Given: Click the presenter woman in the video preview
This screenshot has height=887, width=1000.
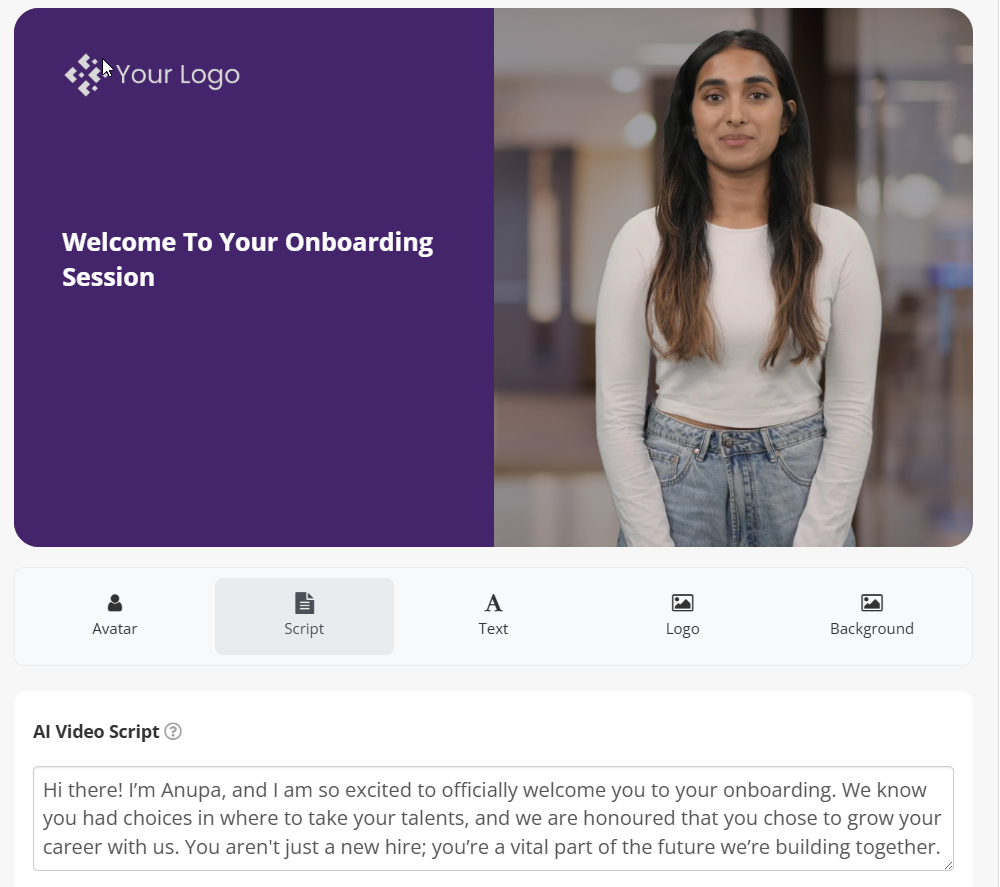Looking at the screenshot, I should point(740,287).
